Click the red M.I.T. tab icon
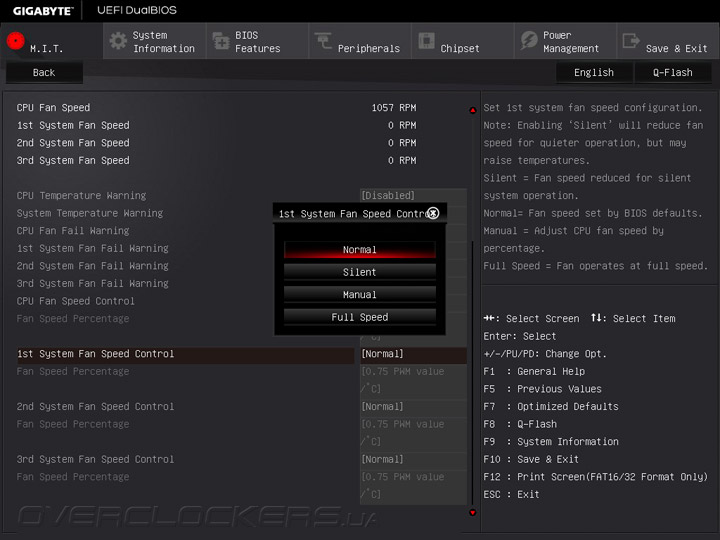720x540 pixels. (x=16, y=41)
